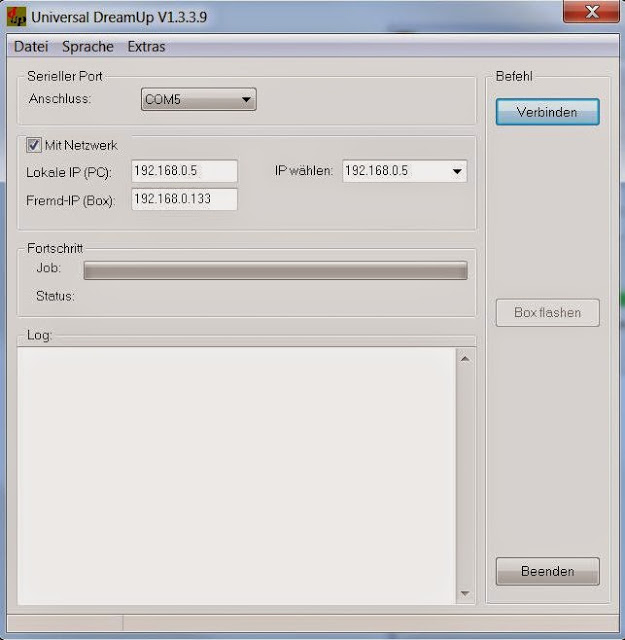Open the Sprache menu
625x640 pixels.
pos(88,47)
